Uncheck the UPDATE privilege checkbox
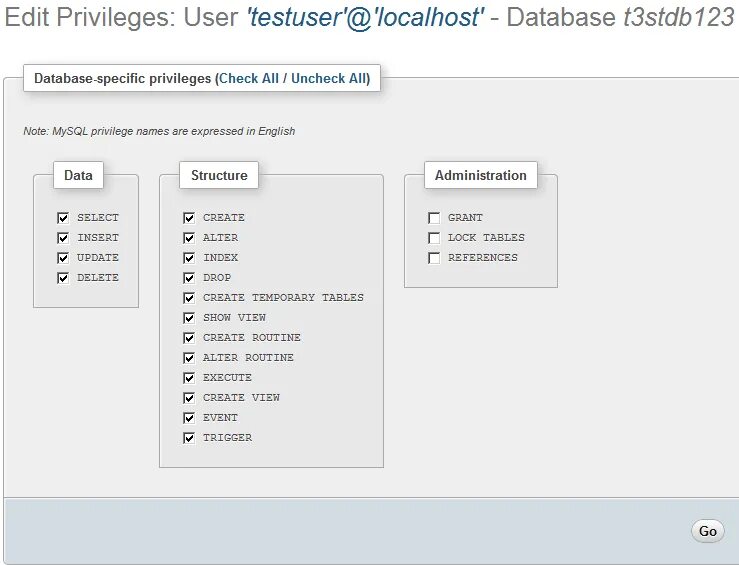 tap(63, 258)
